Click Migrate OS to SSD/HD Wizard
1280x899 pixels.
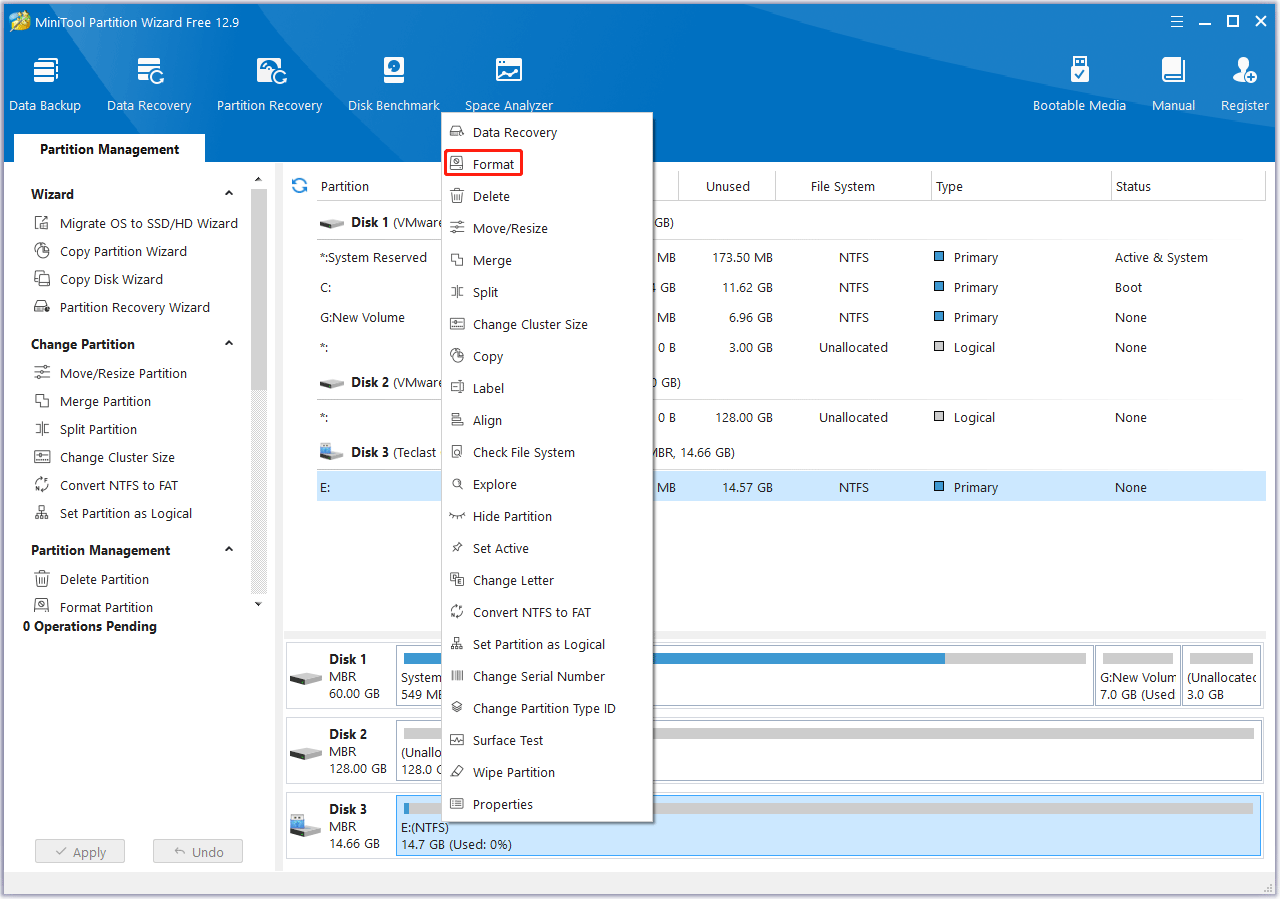[148, 223]
